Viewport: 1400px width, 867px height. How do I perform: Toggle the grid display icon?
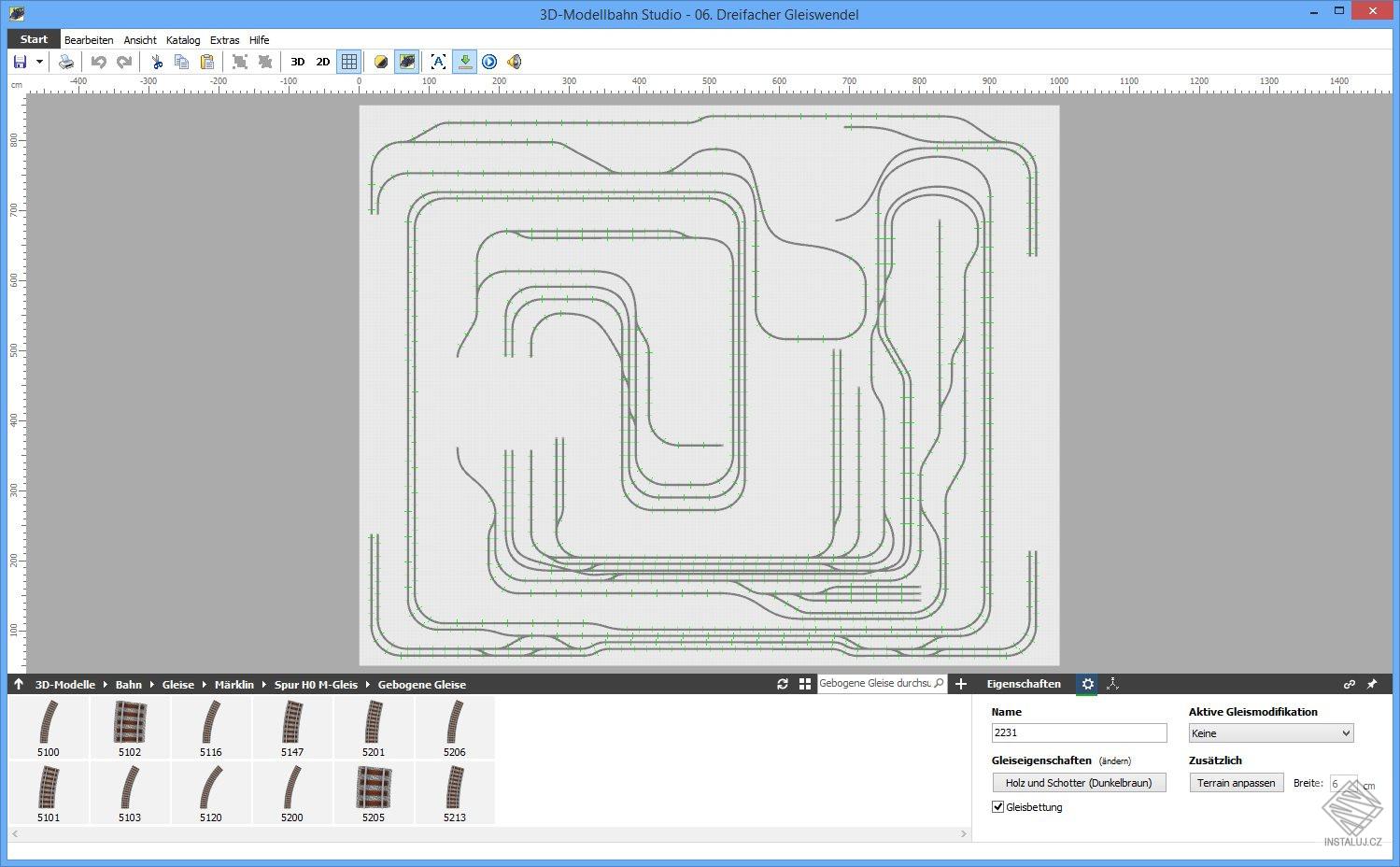[x=348, y=62]
